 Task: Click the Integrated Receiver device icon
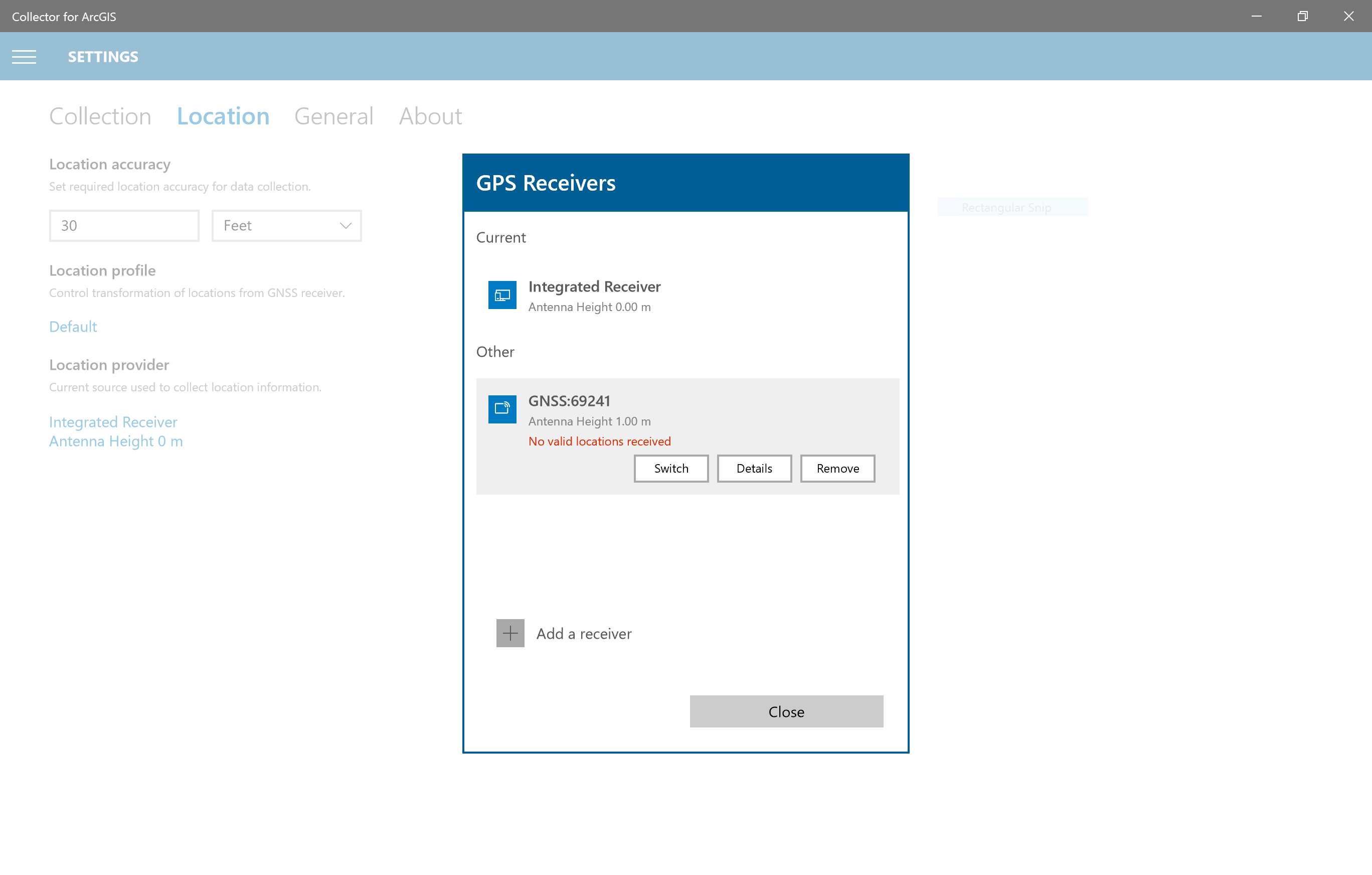point(502,296)
